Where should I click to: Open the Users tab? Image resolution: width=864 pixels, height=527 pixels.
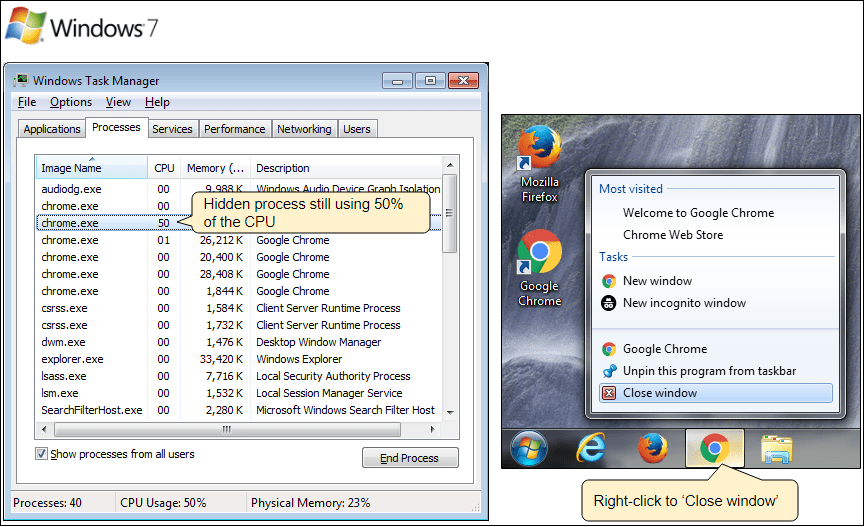[x=357, y=129]
